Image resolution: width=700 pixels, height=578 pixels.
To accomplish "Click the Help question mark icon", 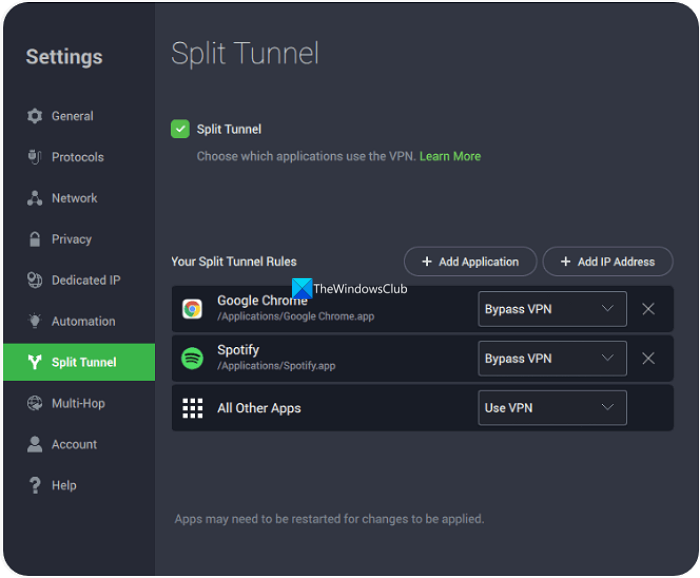I will coord(34,485).
